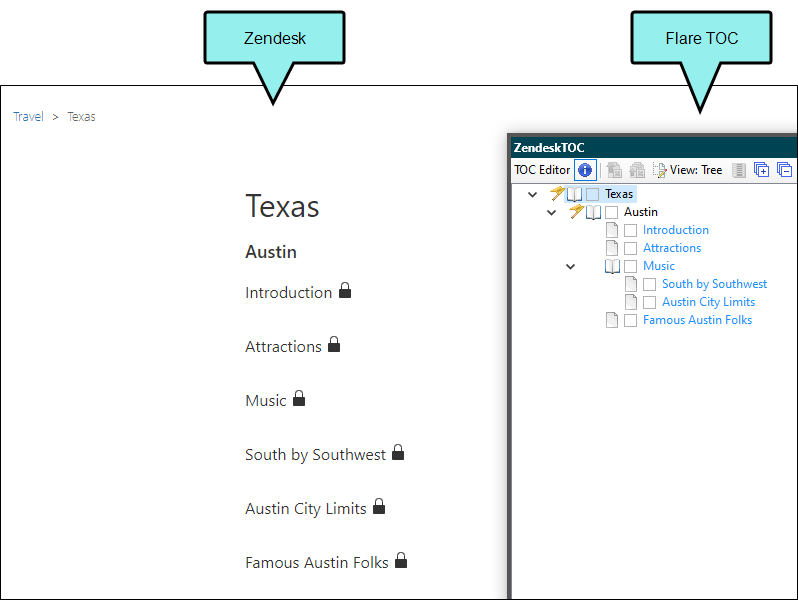Click the lock icon next to Introduction
Image resolution: width=798 pixels, height=600 pixels.
pyautogui.click(x=345, y=290)
